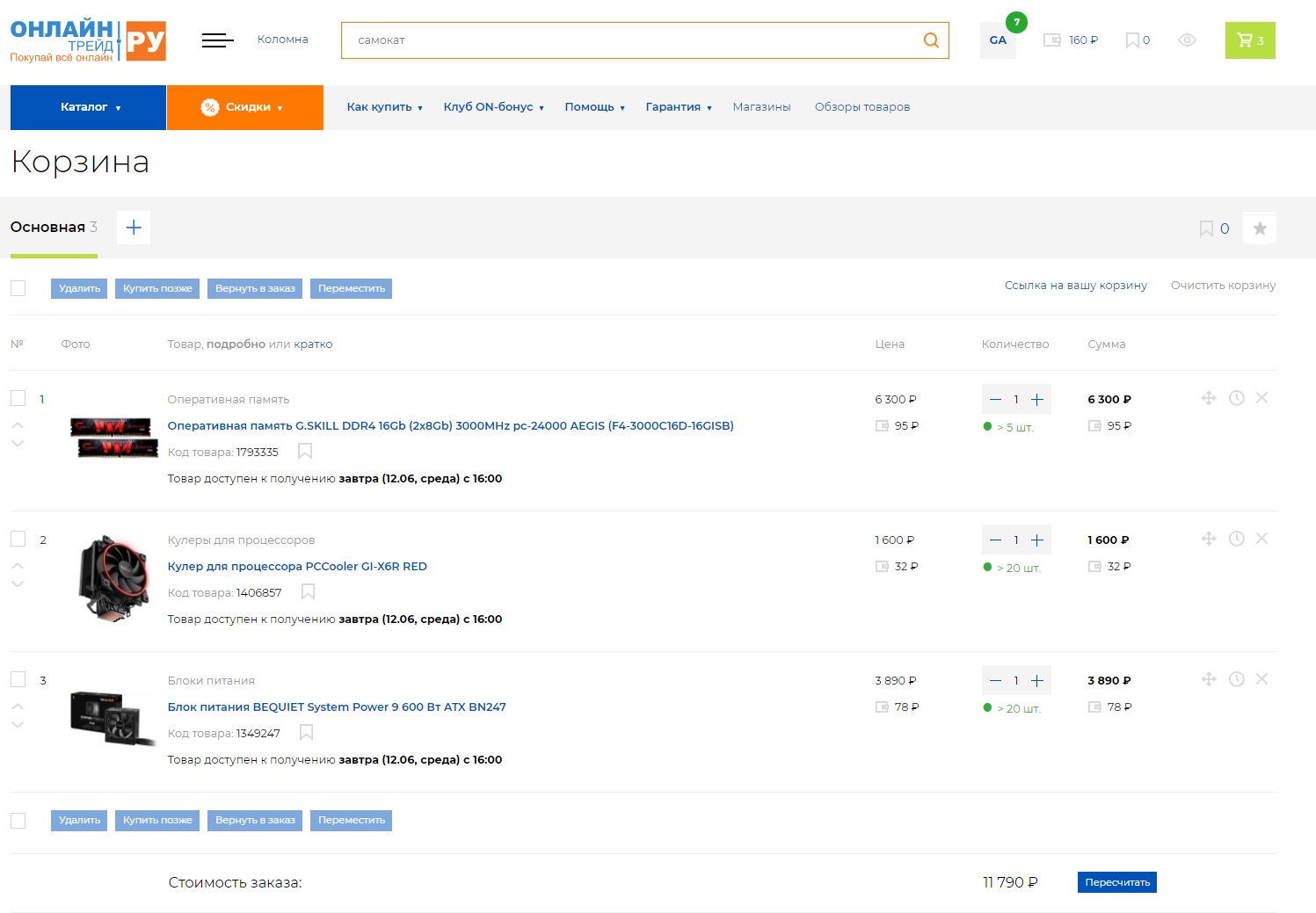Bookmark the BEQUIET power supply item
The height and width of the screenshot is (913, 1316).
[306, 733]
